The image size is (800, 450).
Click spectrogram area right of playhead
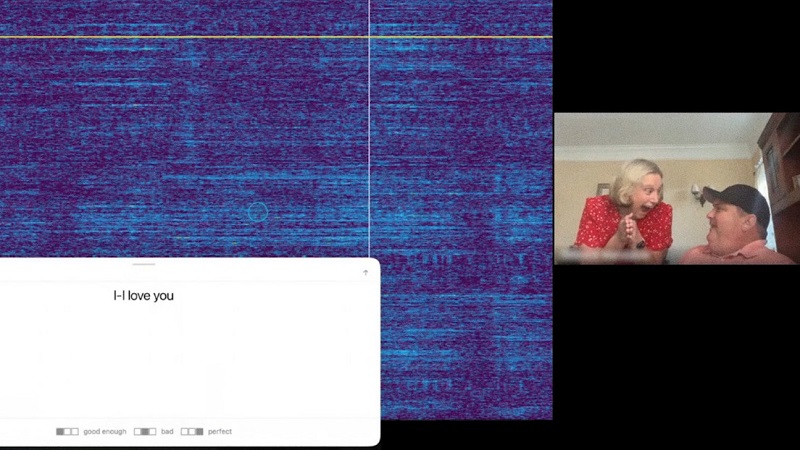click(462, 128)
